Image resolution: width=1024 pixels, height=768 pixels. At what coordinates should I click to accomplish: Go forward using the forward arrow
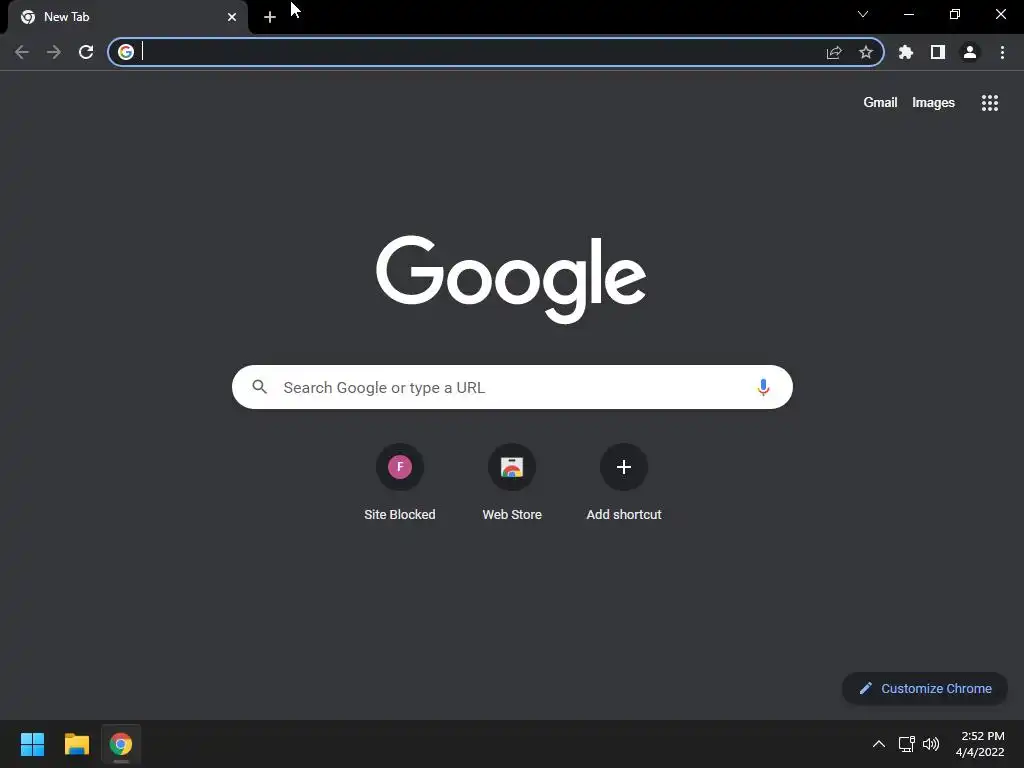pyautogui.click(x=54, y=52)
